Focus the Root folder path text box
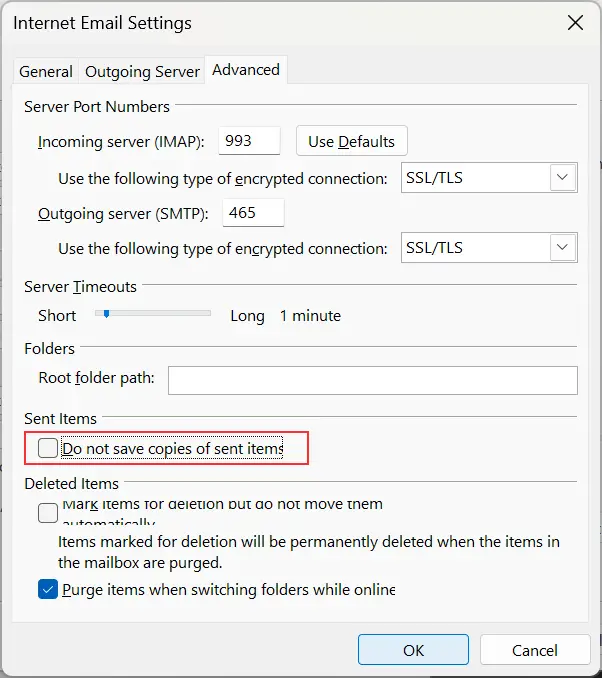Viewport: 602px width, 678px height. click(372, 380)
